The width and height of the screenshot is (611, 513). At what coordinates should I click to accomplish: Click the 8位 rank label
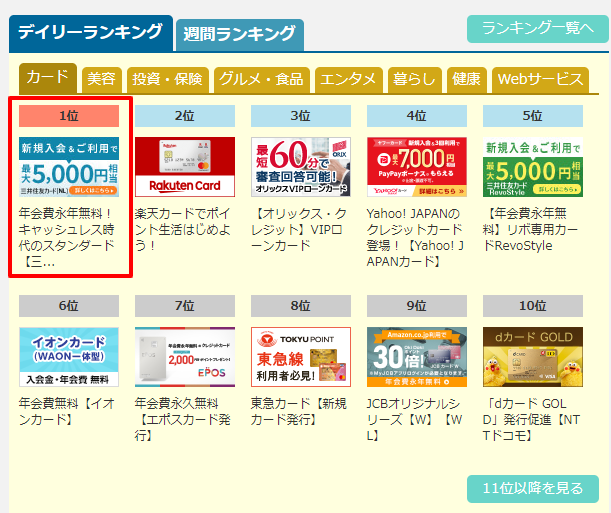pyautogui.click(x=301, y=306)
